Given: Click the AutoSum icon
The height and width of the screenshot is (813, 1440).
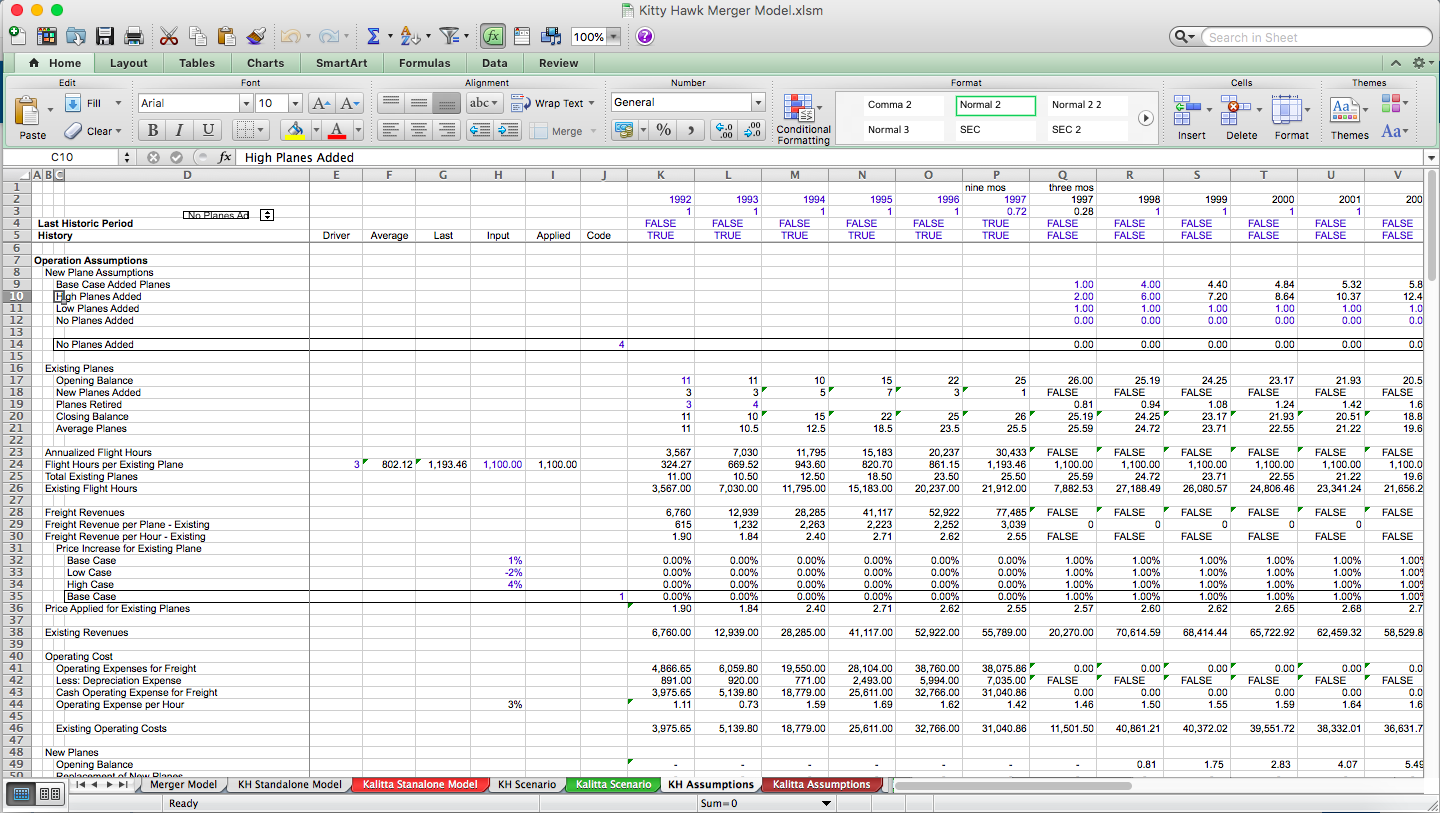Looking at the screenshot, I should pos(375,35).
